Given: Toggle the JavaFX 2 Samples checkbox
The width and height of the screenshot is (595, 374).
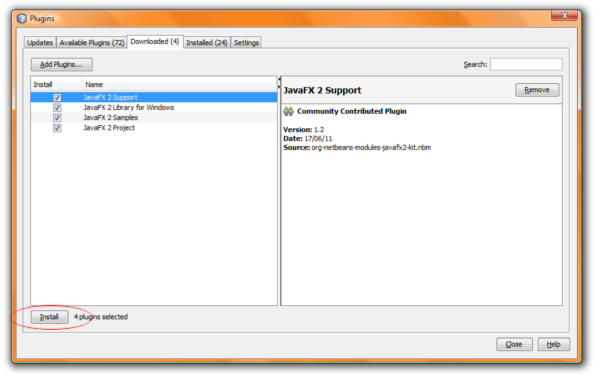Looking at the screenshot, I should click(x=57, y=118).
